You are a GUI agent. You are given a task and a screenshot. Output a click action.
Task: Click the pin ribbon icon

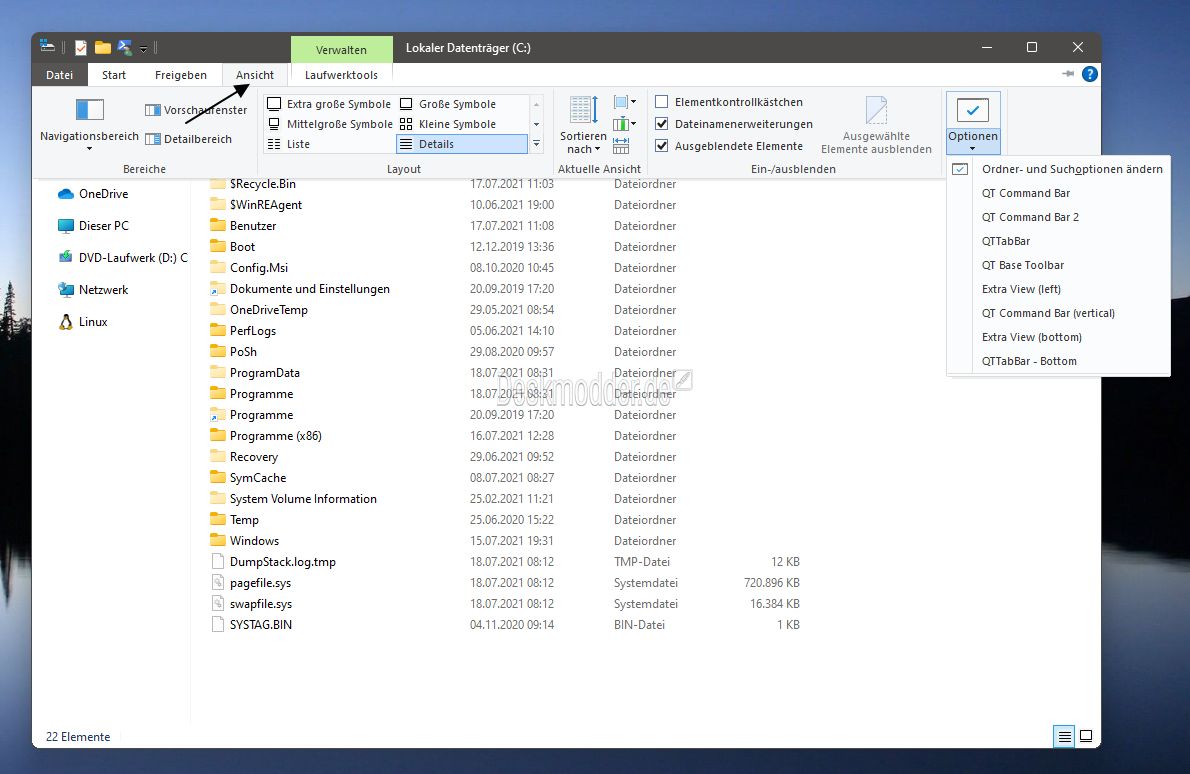point(1068,74)
